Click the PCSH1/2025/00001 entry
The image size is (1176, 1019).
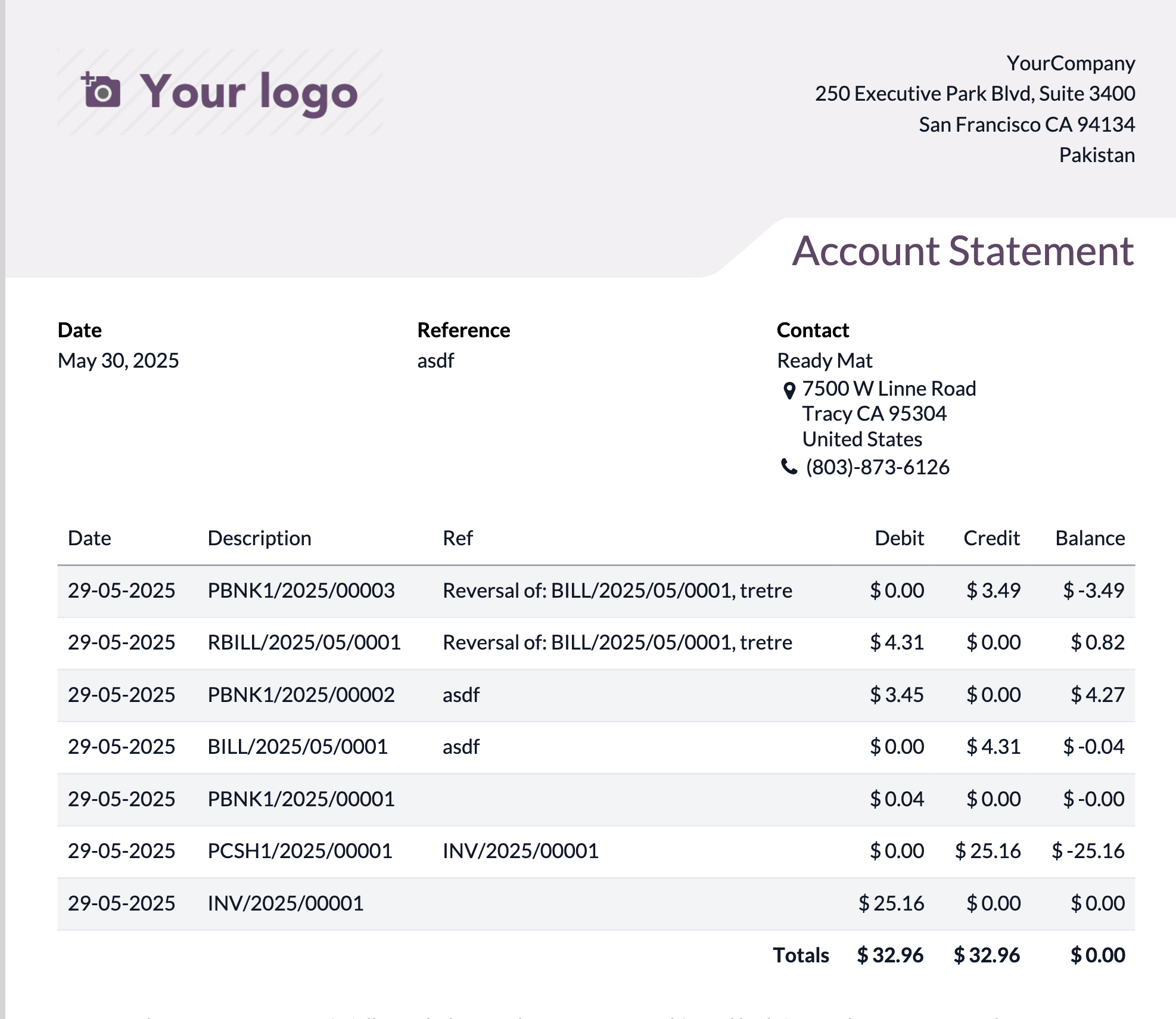click(300, 851)
